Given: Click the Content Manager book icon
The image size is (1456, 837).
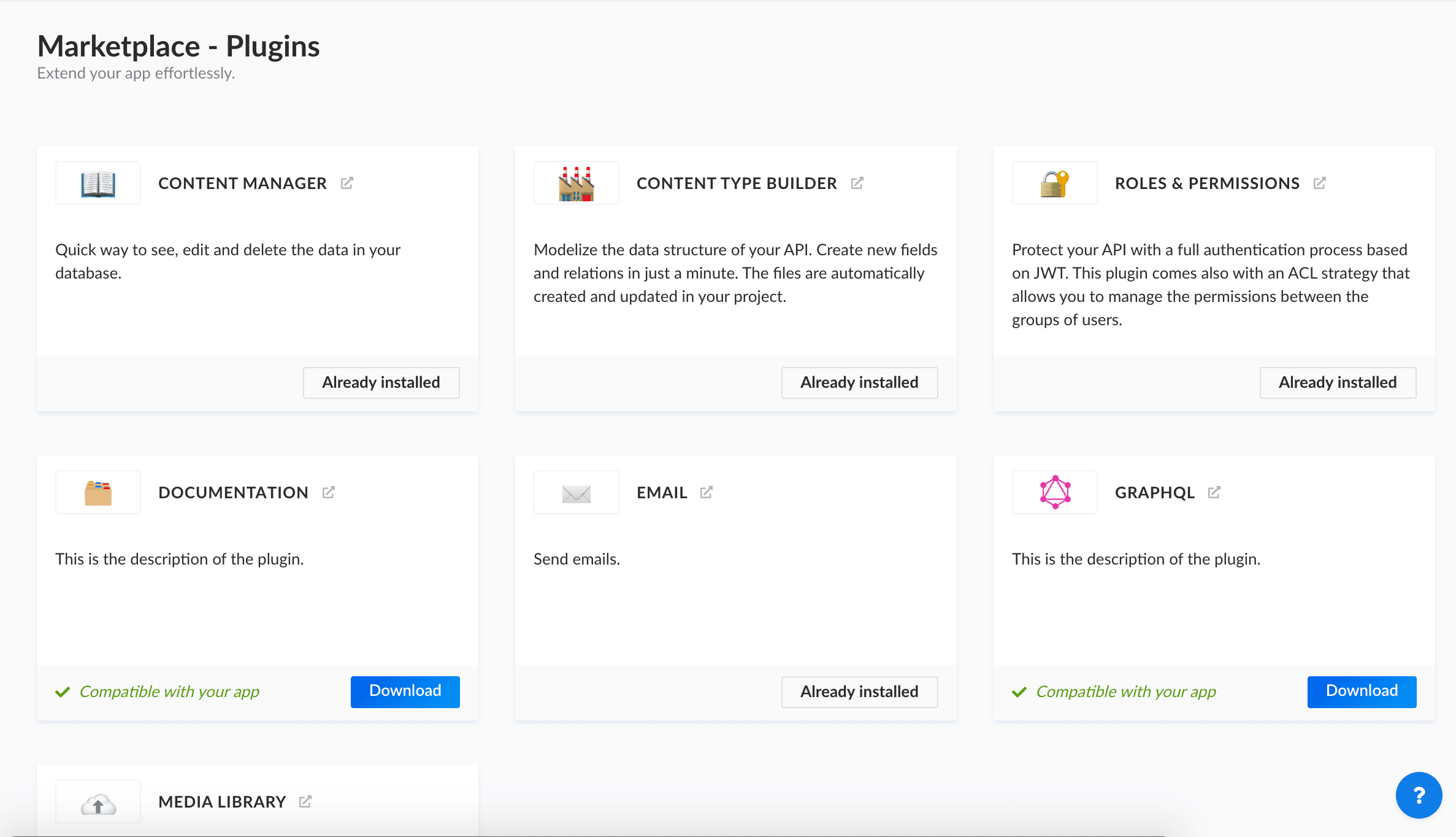Looking at the screenshot, I should (98, 183).
